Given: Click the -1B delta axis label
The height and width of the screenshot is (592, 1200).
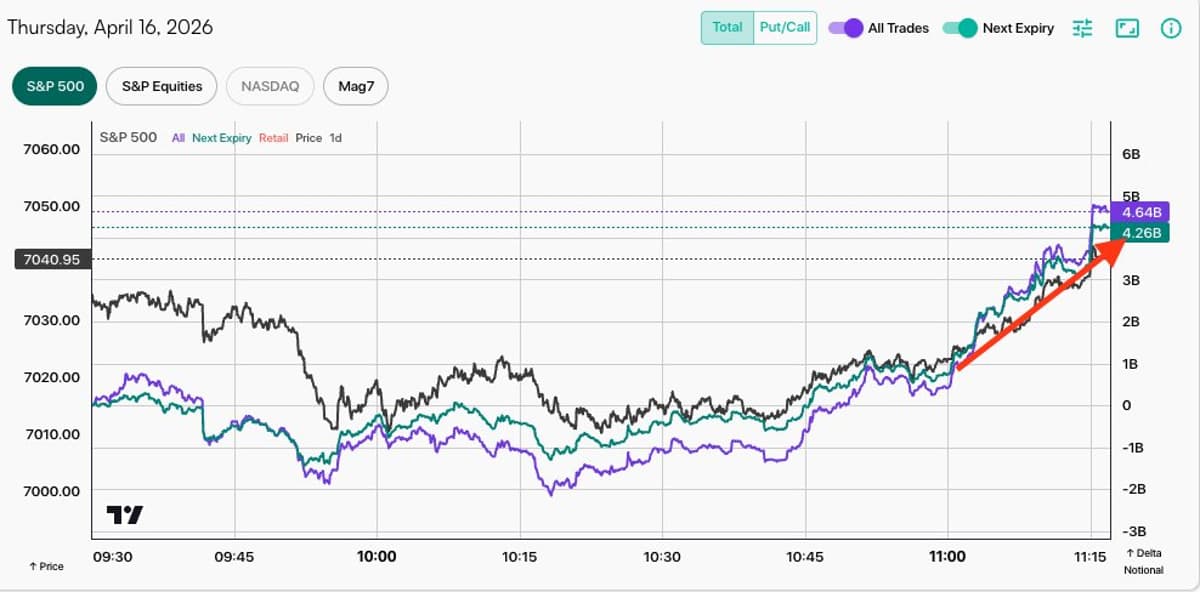Looking at the screenshot, I should (x=1133, y=448).
